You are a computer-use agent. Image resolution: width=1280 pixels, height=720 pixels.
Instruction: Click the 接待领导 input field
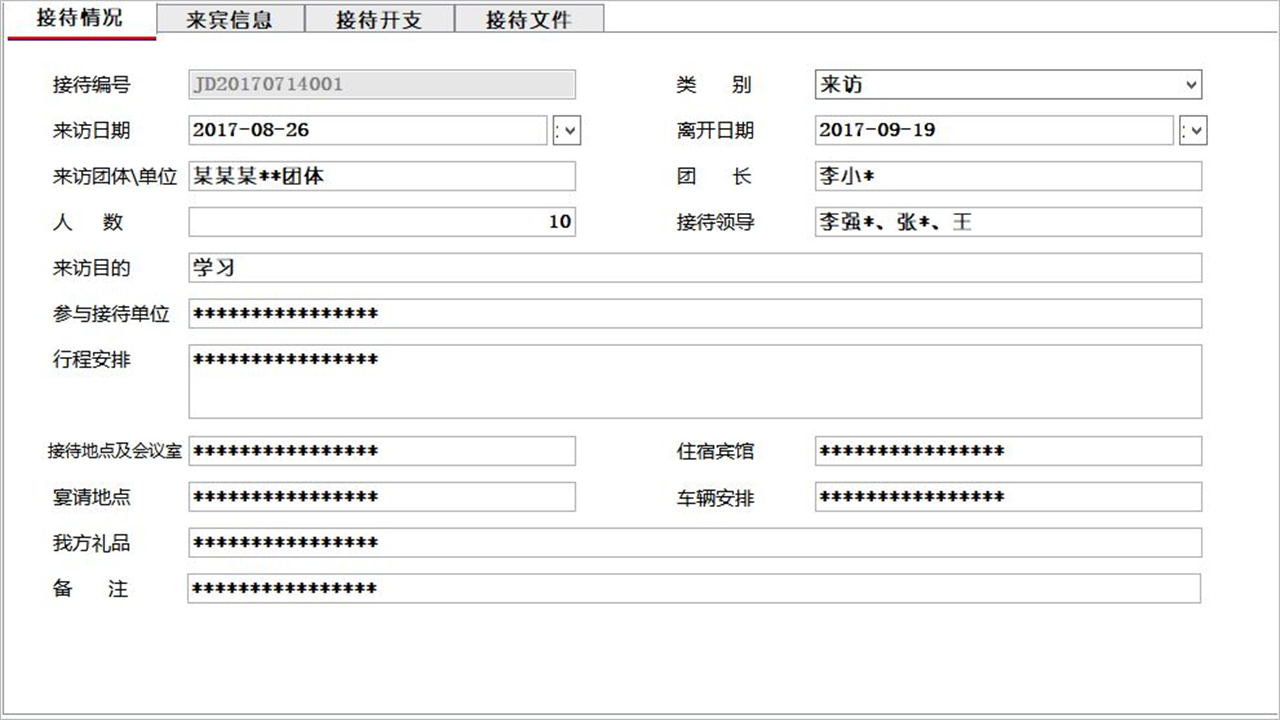pos(1008,221)
